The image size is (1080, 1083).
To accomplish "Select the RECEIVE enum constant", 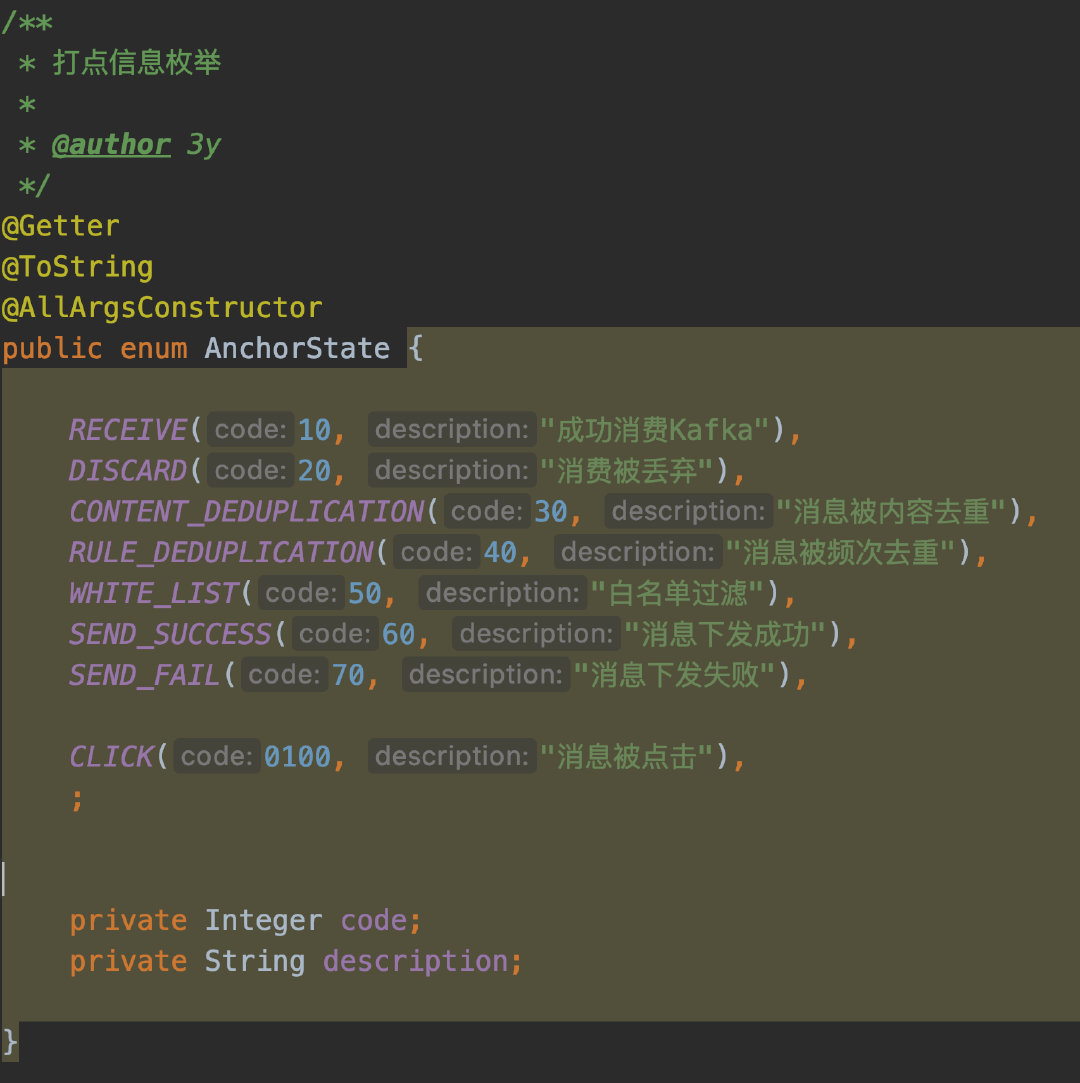I will (127, 429).
